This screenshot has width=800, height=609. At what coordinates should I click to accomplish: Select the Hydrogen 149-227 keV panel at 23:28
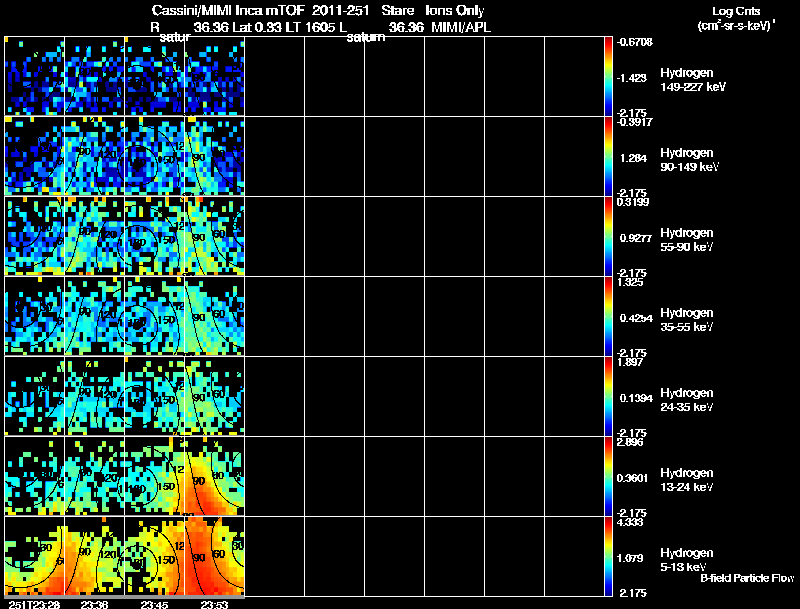(x=35, y=76)
